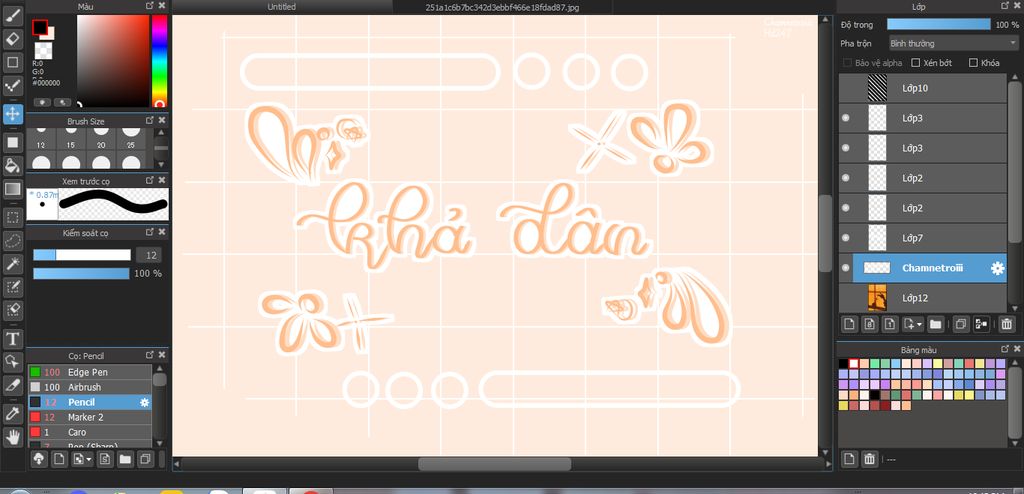Select the Brush tool
The height and width of the screenshot is (494, 1024).
[x=12, y=16]
